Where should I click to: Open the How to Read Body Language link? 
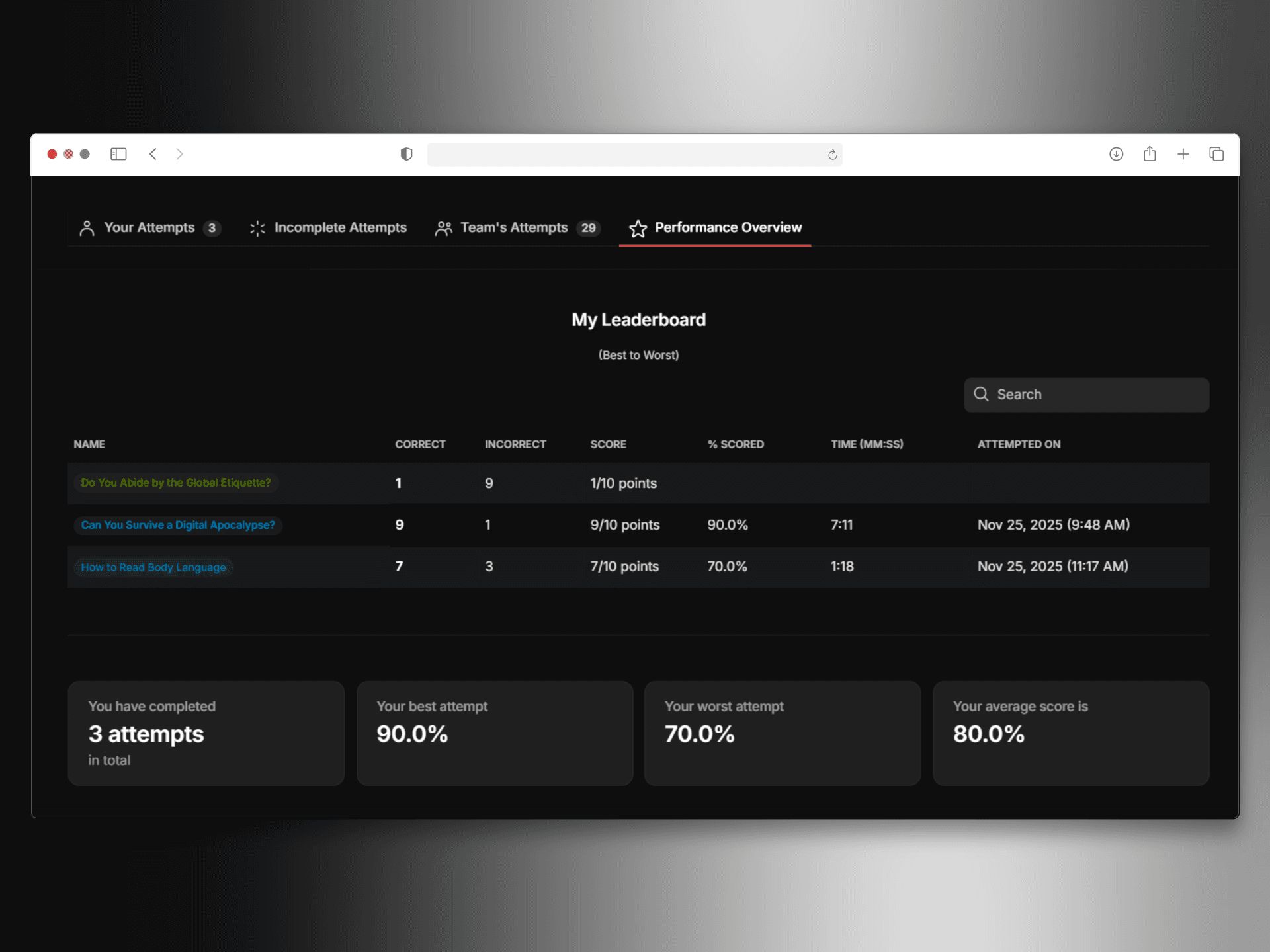pos(153,567)
